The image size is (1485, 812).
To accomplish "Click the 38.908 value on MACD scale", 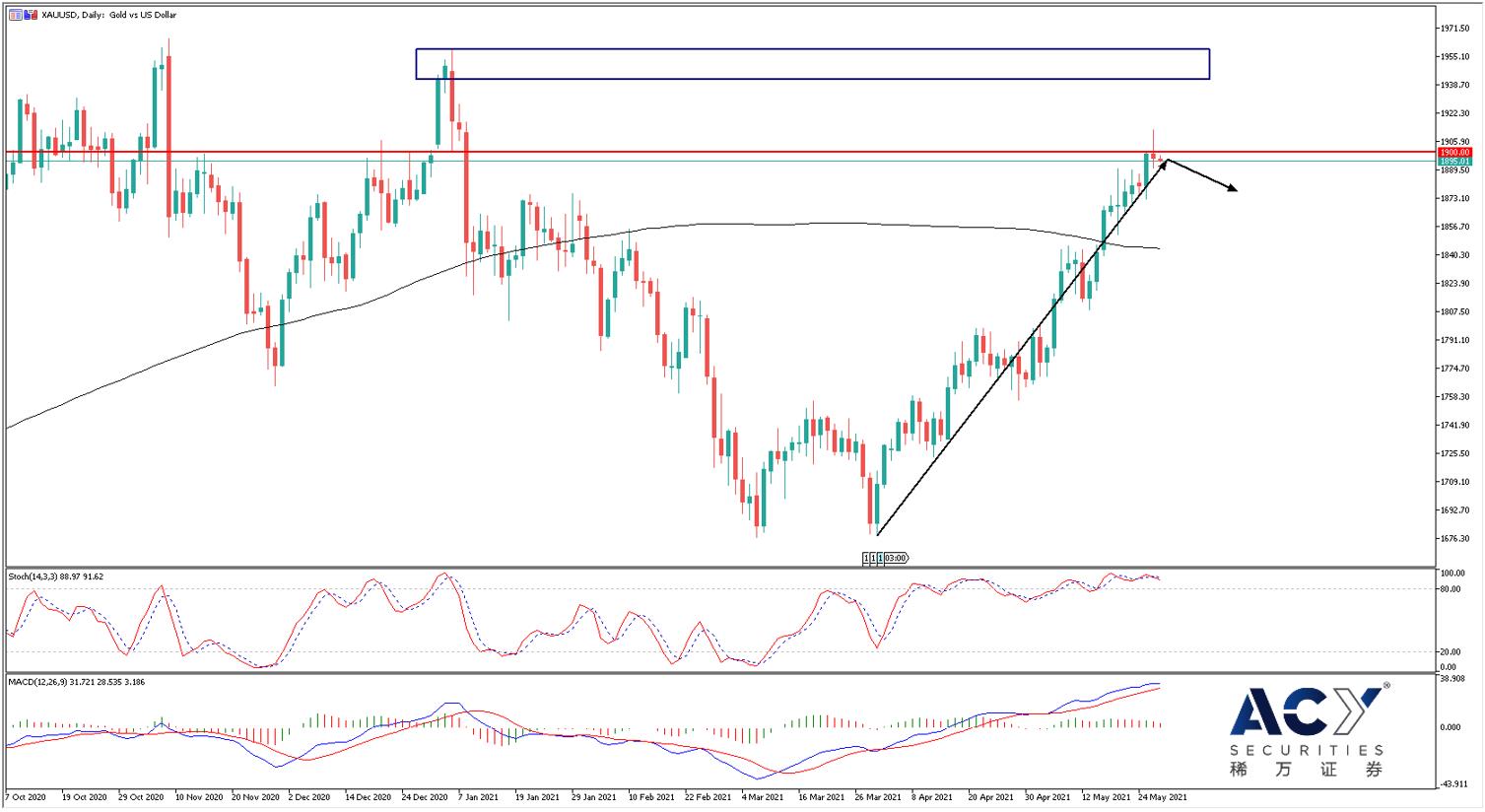I will coord(1454,679).
